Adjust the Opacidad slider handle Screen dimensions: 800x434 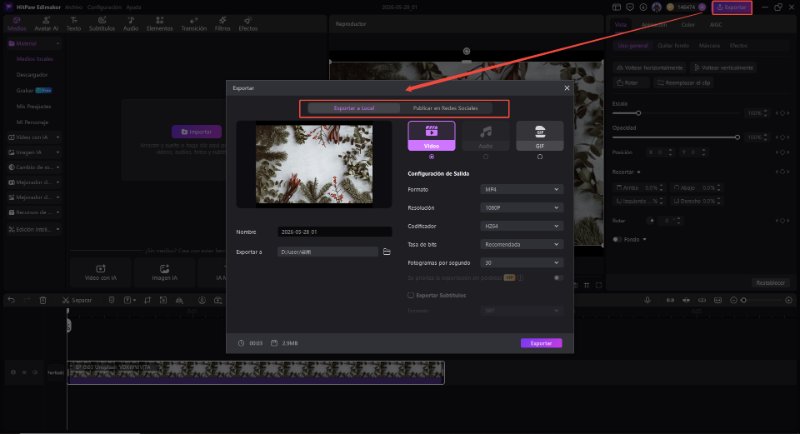click(x=737, y=137)
